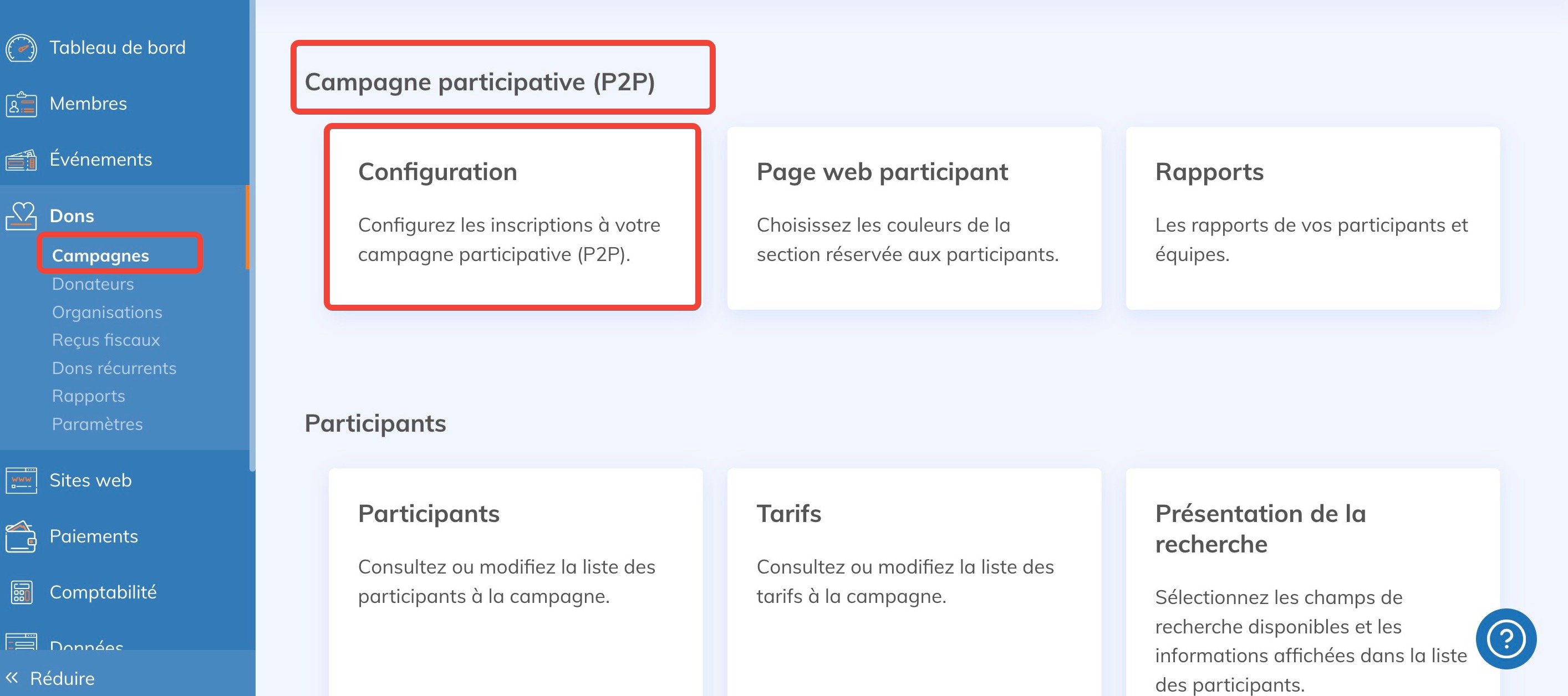The width and height of the screenshot is (1568, 696).
Task: Navigate to Reçus fiscaux
Action: 105,340
